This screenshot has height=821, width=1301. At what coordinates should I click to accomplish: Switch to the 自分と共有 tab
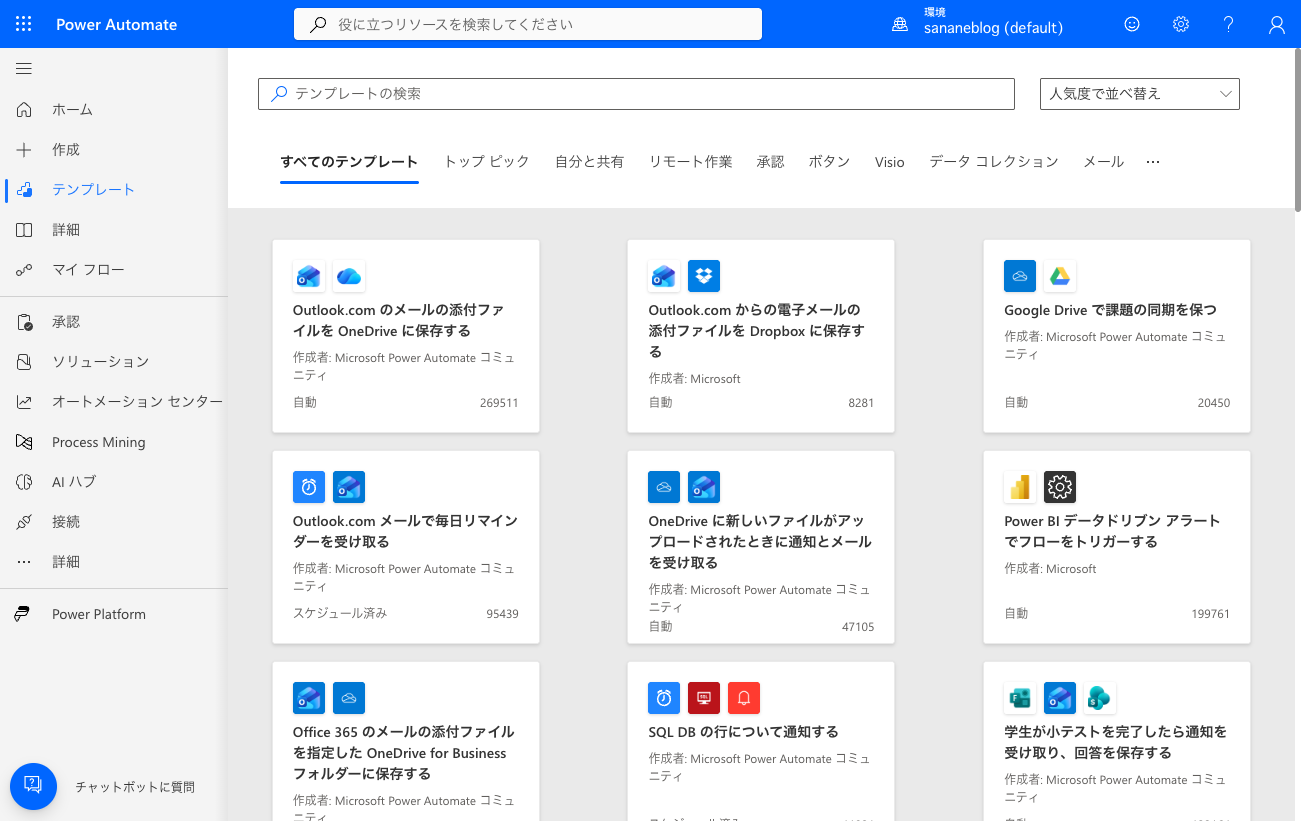[x=589, y=161]
